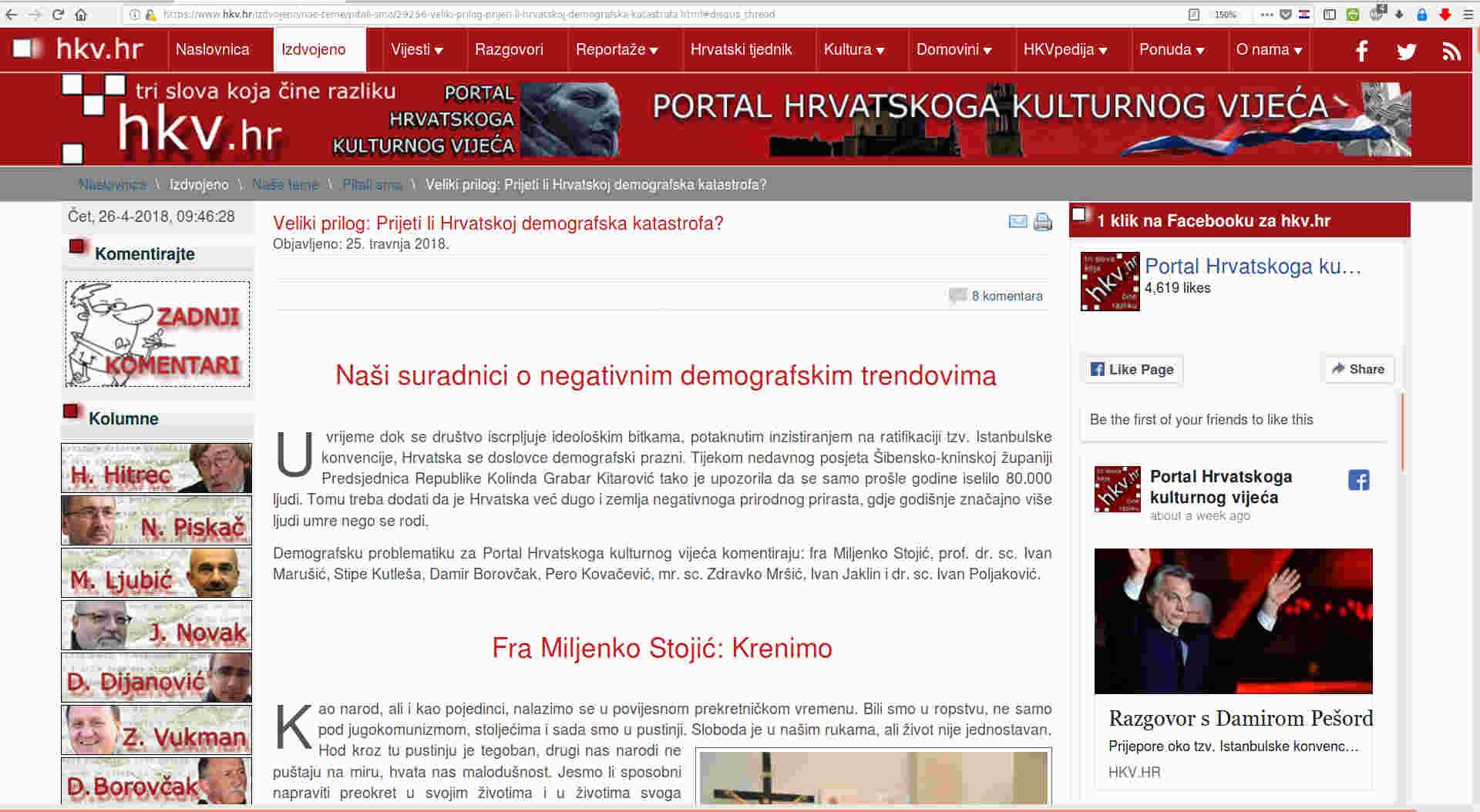Expand the Vijesti dropdown menu
1480x812 pixels.
coord(416,49)
